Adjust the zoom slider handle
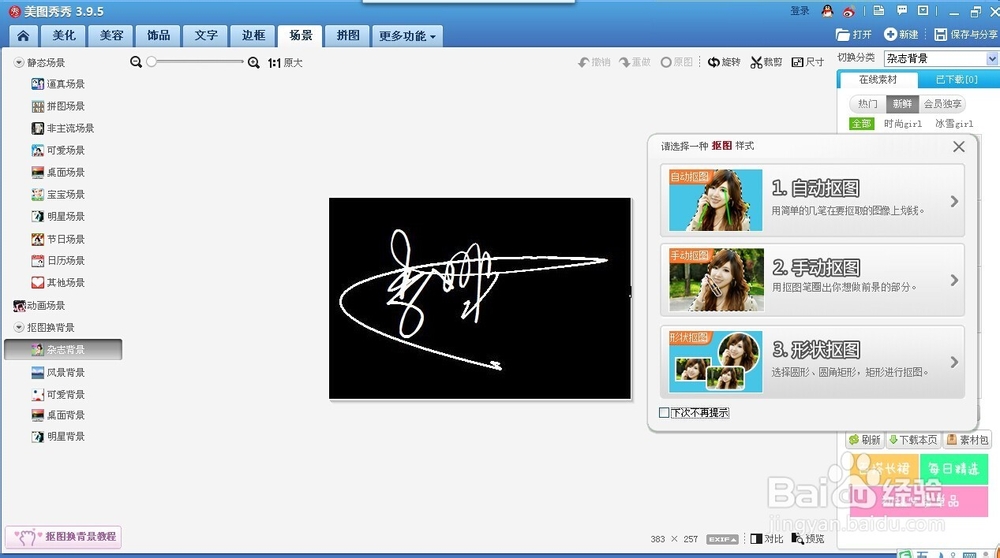 [x=151, y=62]
